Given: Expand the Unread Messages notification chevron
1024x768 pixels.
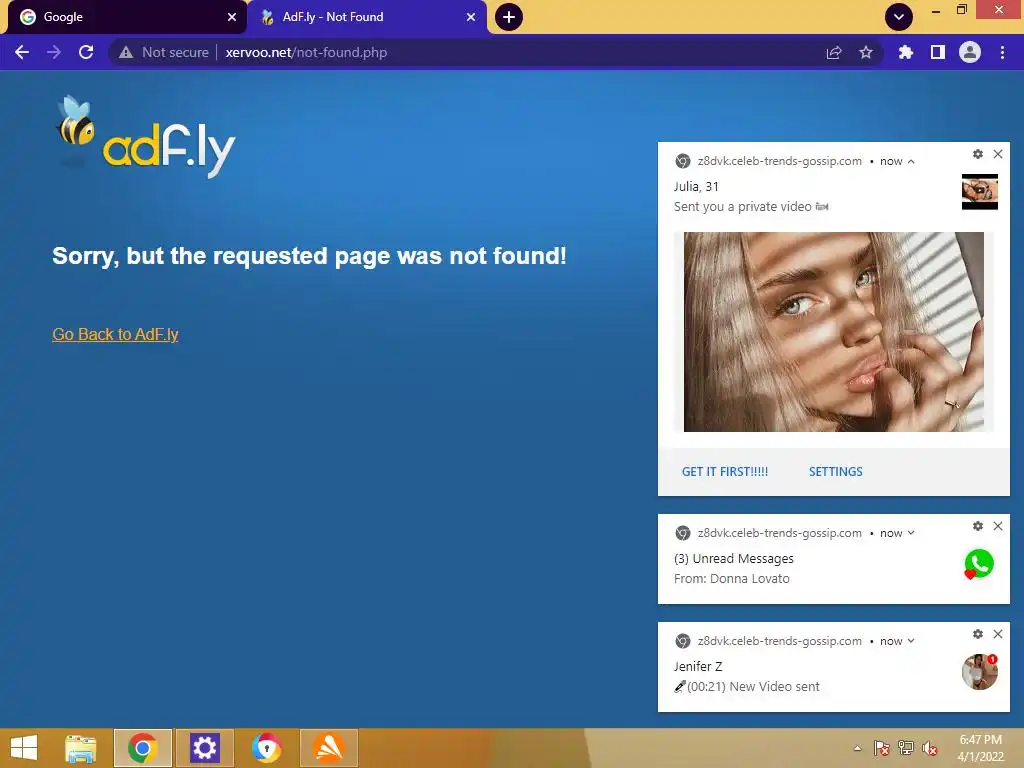Looking at the screenshot, I should tap(911, 533).
